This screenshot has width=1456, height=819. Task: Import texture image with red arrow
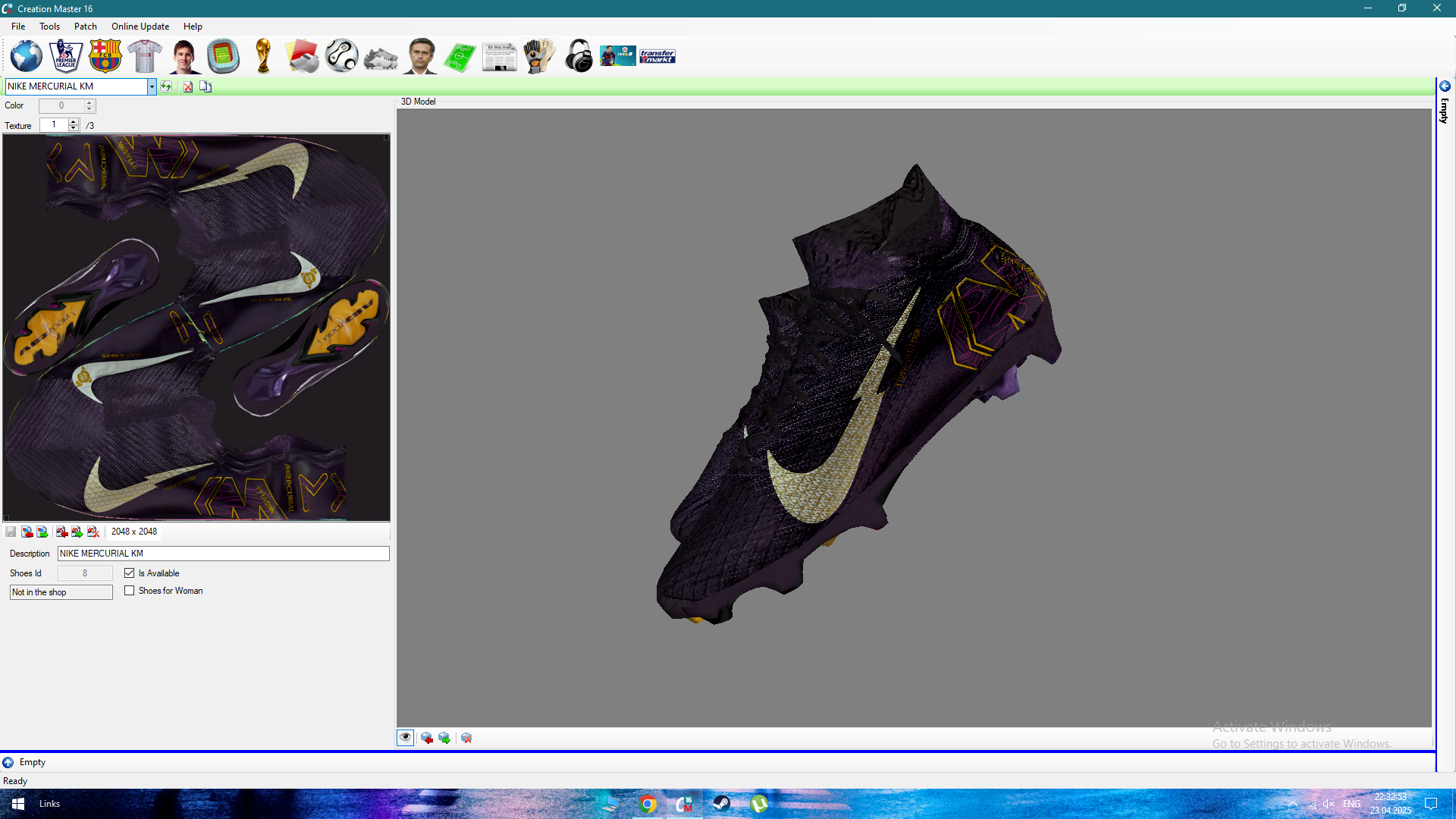click(x=27, y=532)
